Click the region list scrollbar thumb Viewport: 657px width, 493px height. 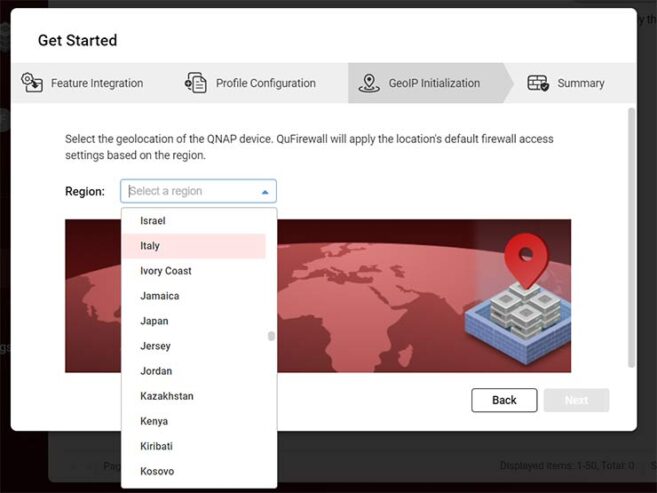point(270,337)
